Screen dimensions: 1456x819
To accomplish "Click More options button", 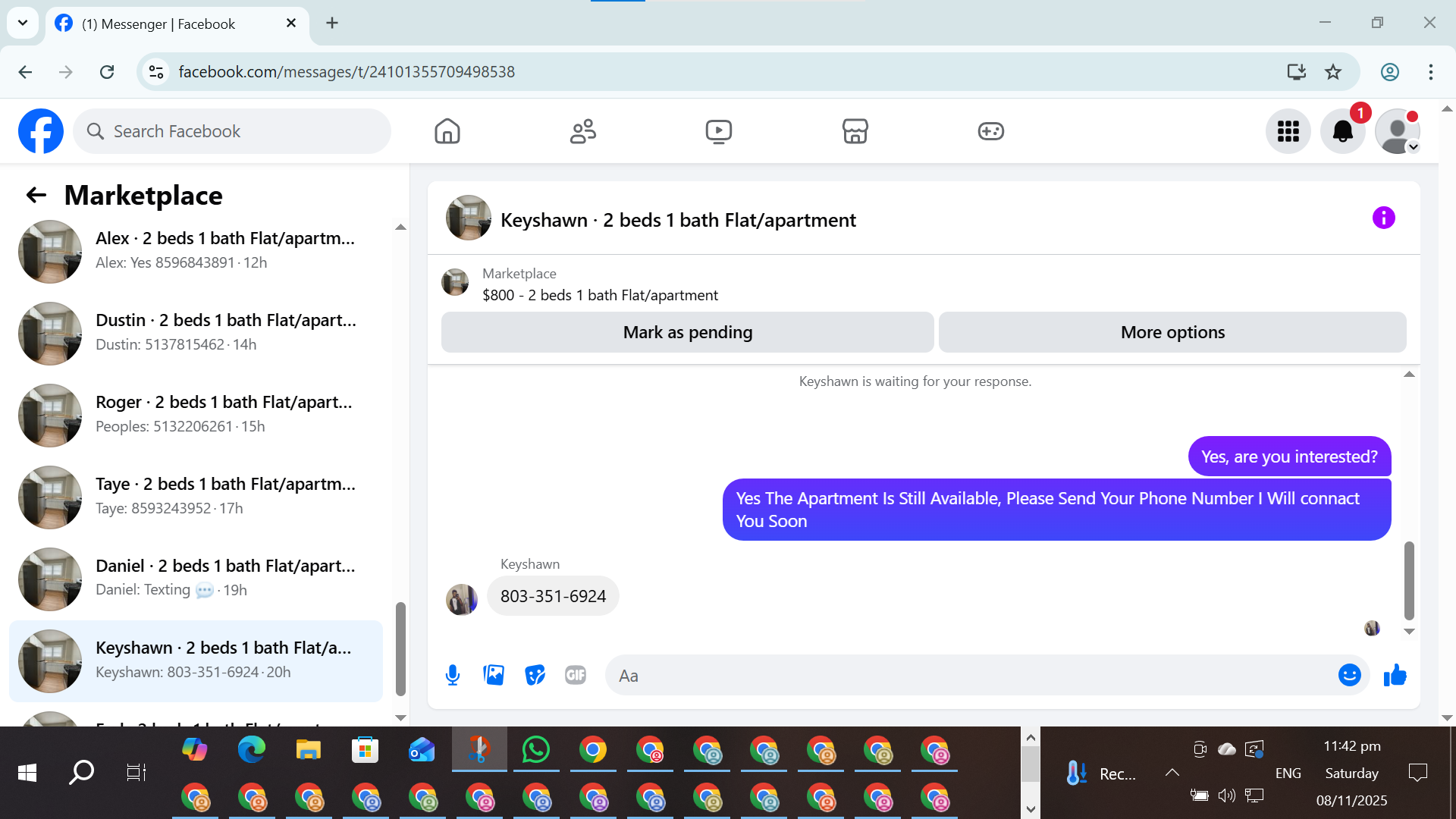I will pyautogui.click(x=1172, y=332).
